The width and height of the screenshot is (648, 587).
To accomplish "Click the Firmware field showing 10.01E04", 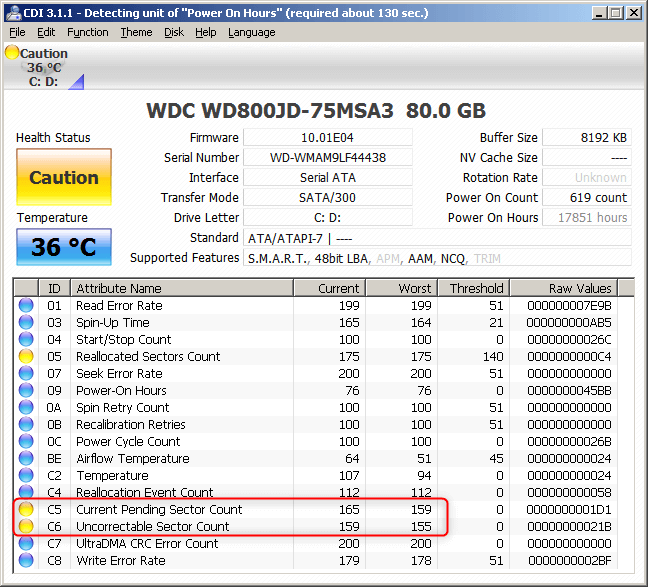I will 328,137.
